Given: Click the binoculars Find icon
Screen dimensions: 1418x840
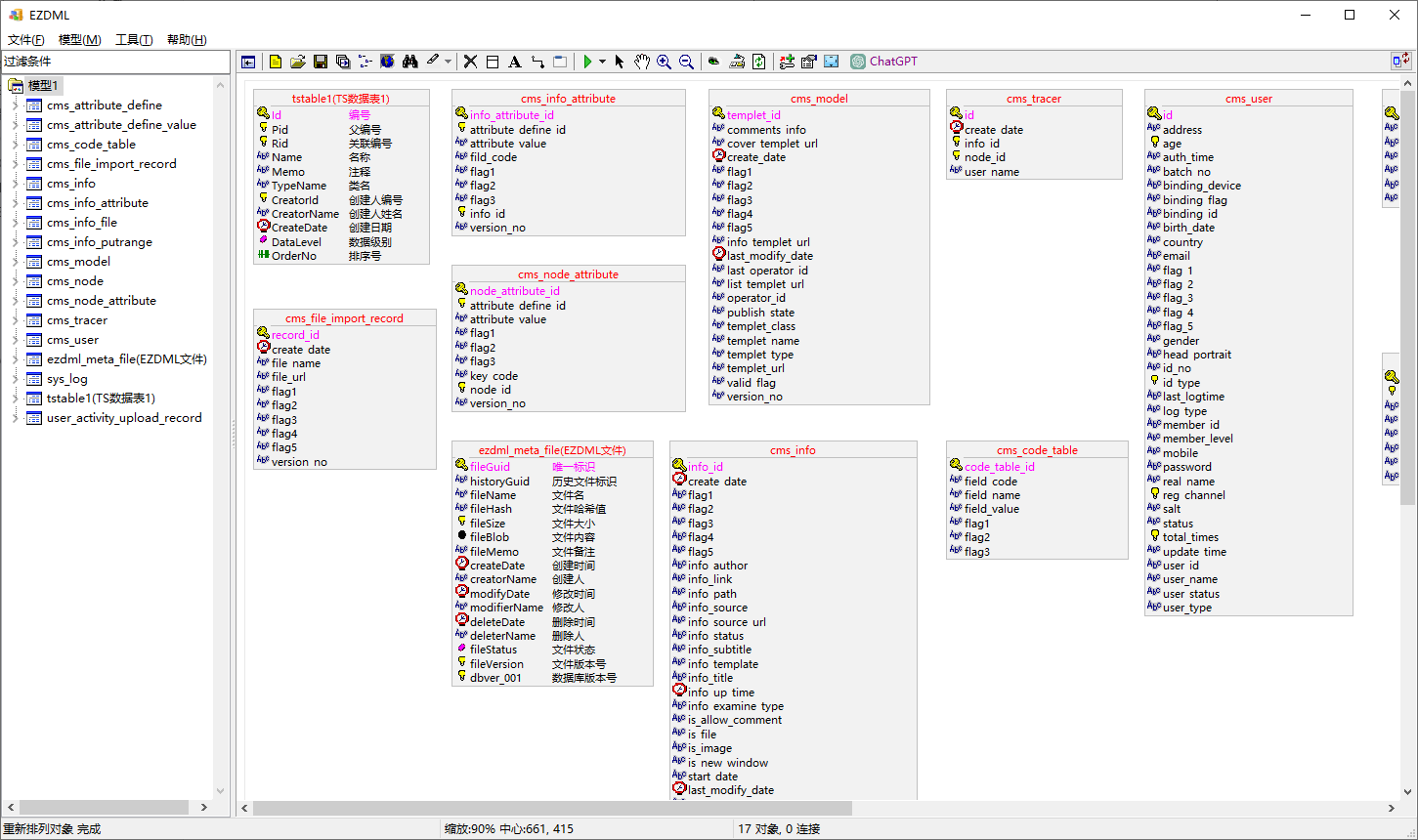Looking at the screenshot, I should tap(410, 62).
